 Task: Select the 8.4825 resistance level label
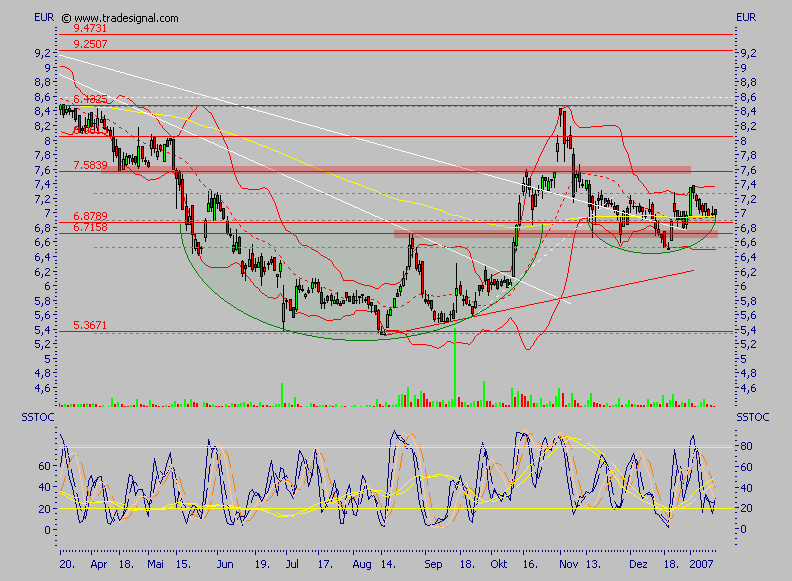click(90, 100)
